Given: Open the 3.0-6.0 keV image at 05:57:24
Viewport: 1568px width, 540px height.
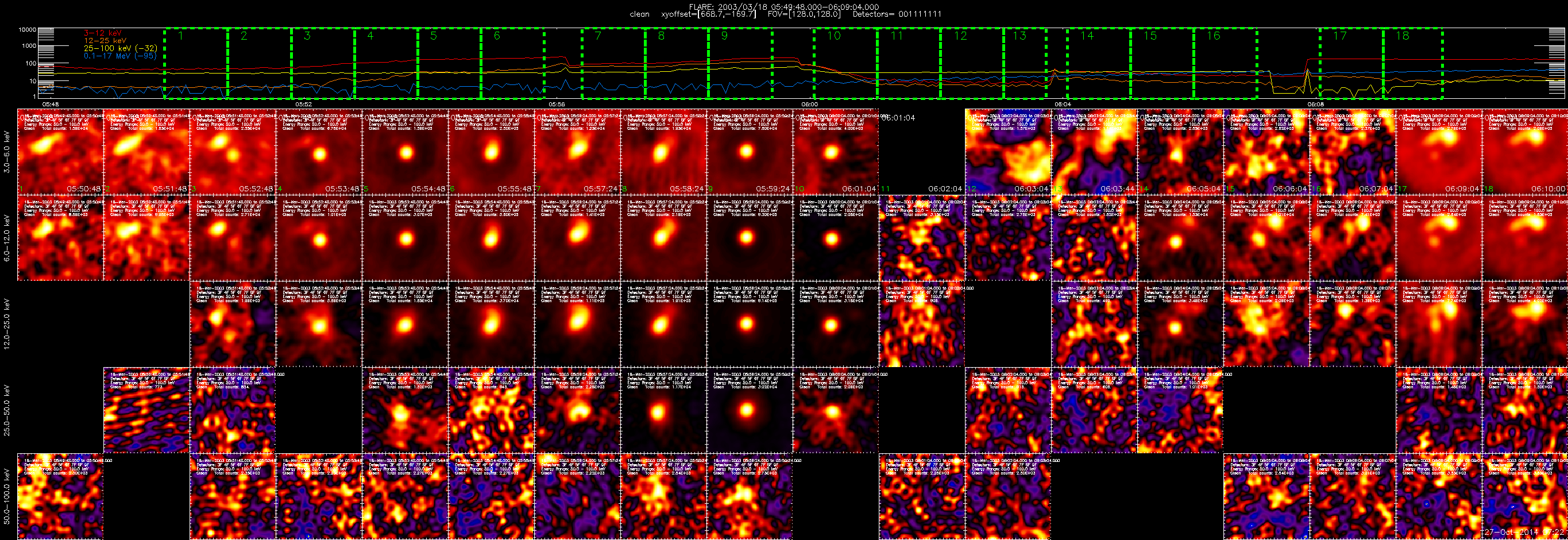Looking at the screenshot, I should pyautogui.click(x=577, y=152).
